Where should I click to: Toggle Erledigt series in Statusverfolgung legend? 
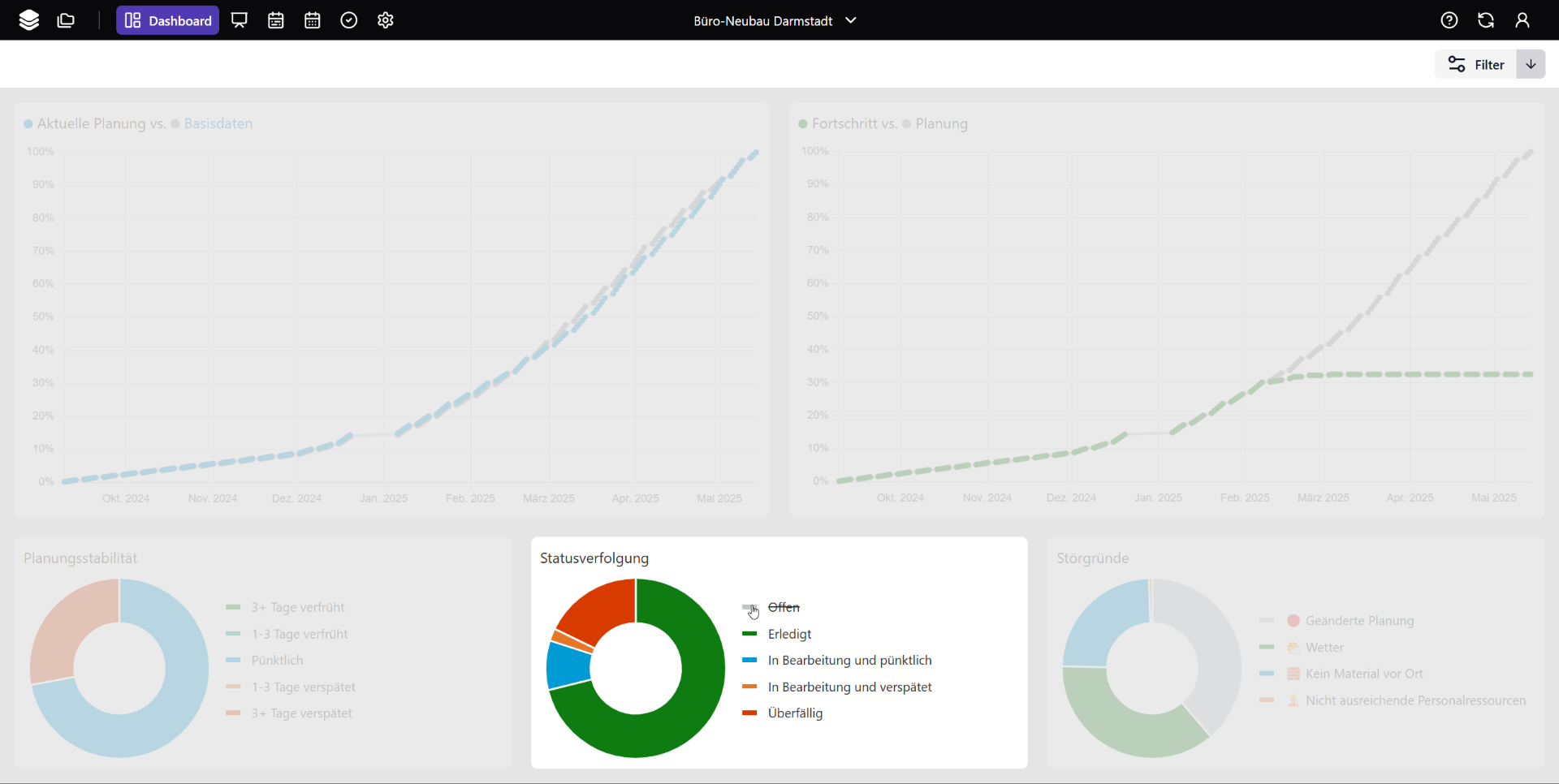(x=789, y=634)
